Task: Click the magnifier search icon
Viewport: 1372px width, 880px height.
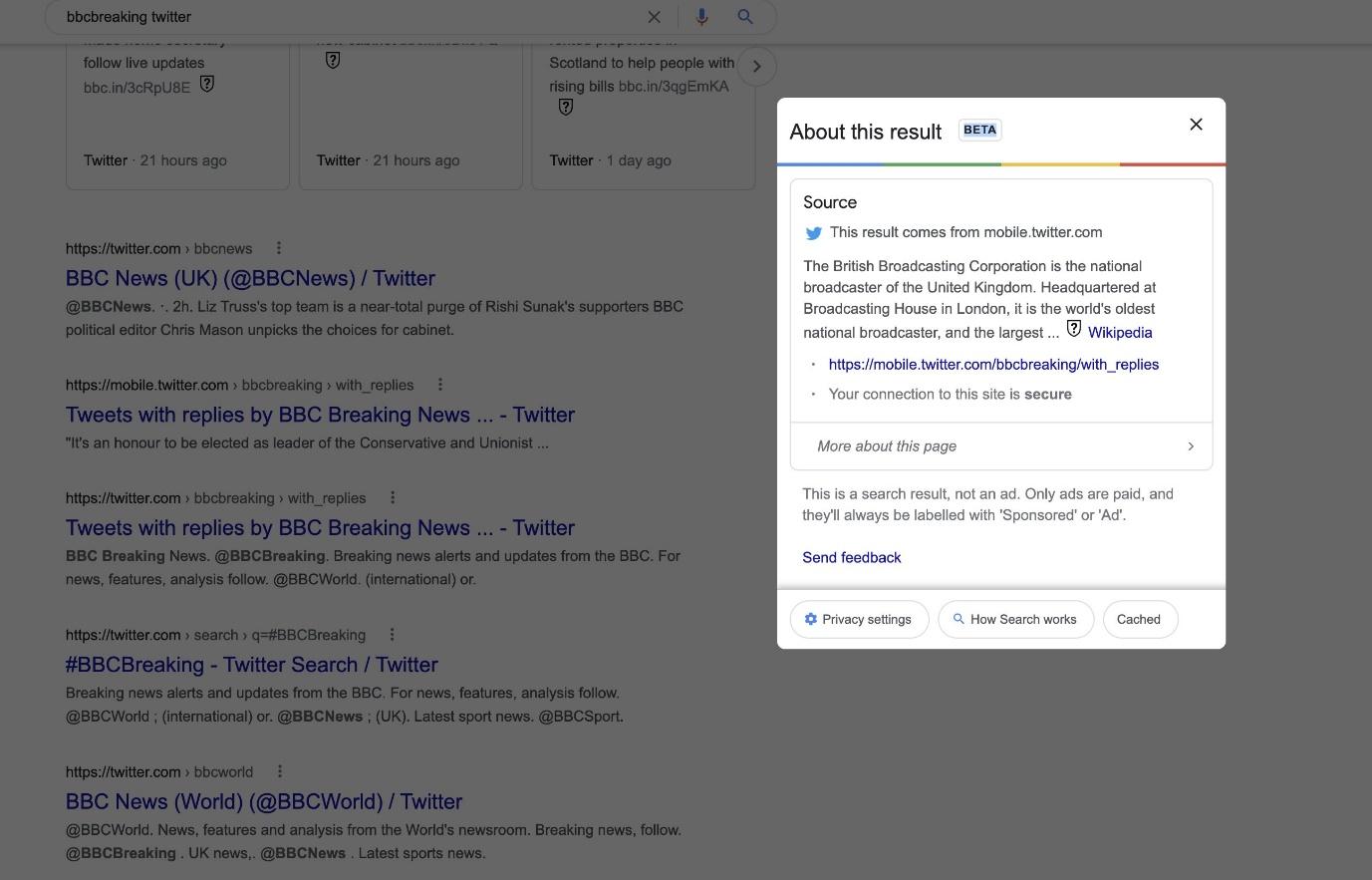Action: 744,17
